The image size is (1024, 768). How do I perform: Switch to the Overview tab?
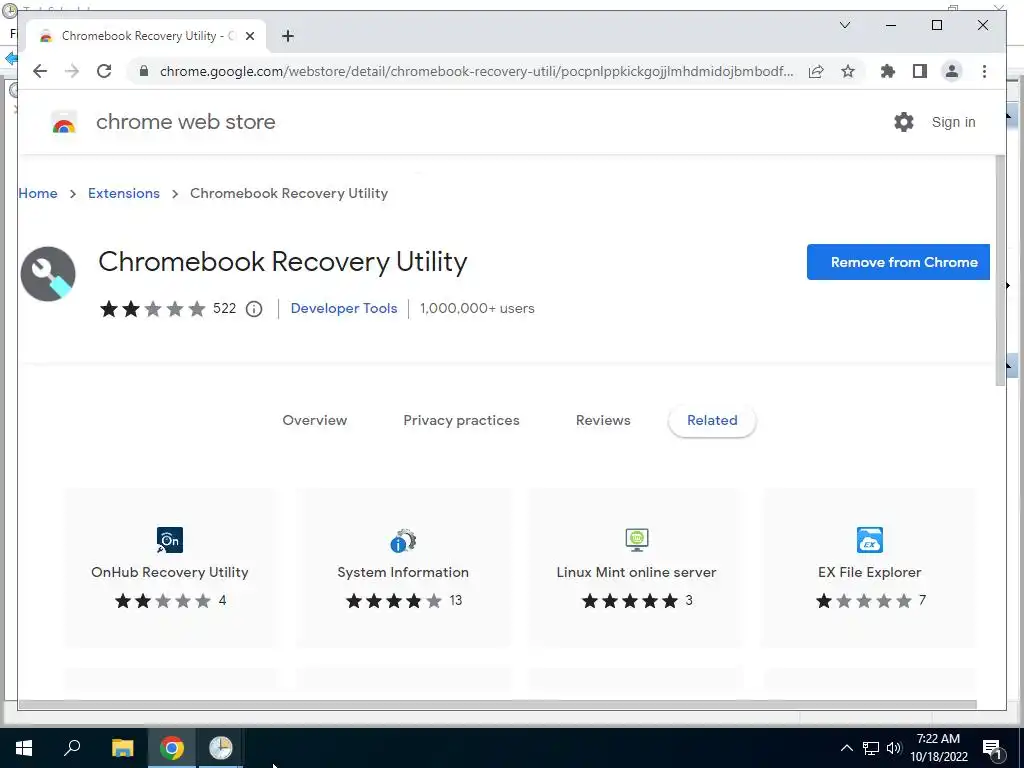point(315,421)
